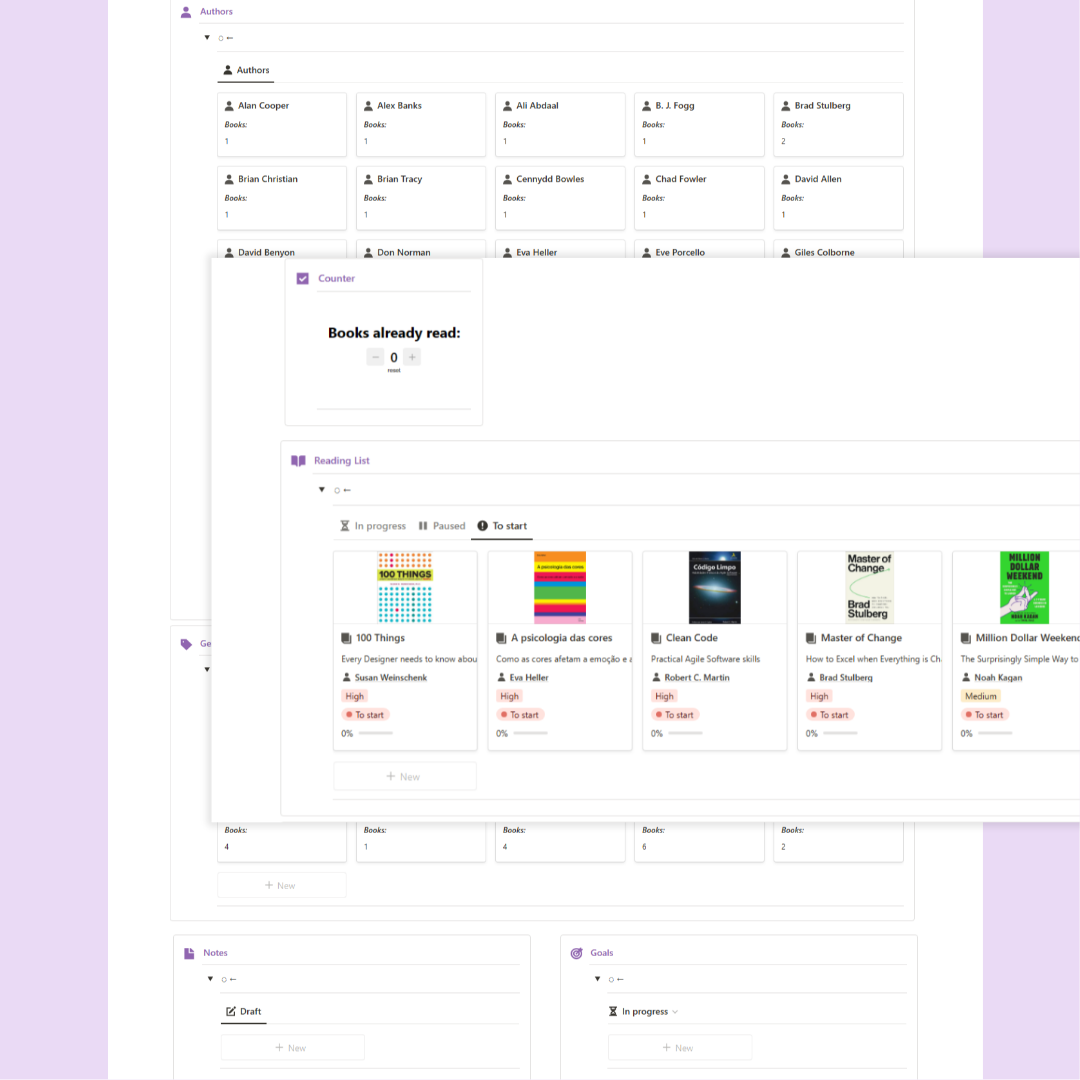Collapse the Notes section toggle triangle
This screenshot has height=1080, width=1080.
coord(210,979)
